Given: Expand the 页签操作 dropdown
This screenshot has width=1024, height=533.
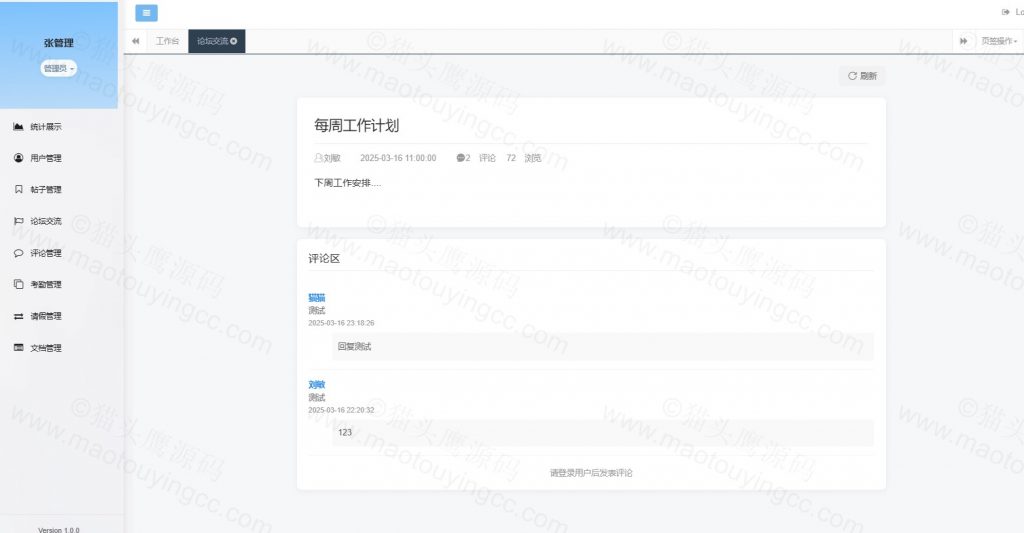Looking at the screenshot, I should coord(999,41).
